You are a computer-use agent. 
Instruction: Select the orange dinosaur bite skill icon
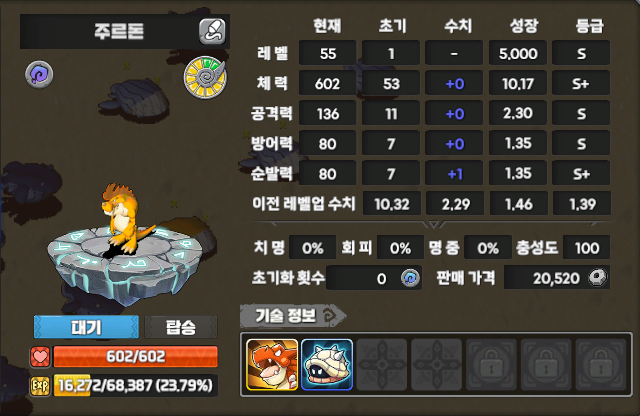click(x=272, y=365)
